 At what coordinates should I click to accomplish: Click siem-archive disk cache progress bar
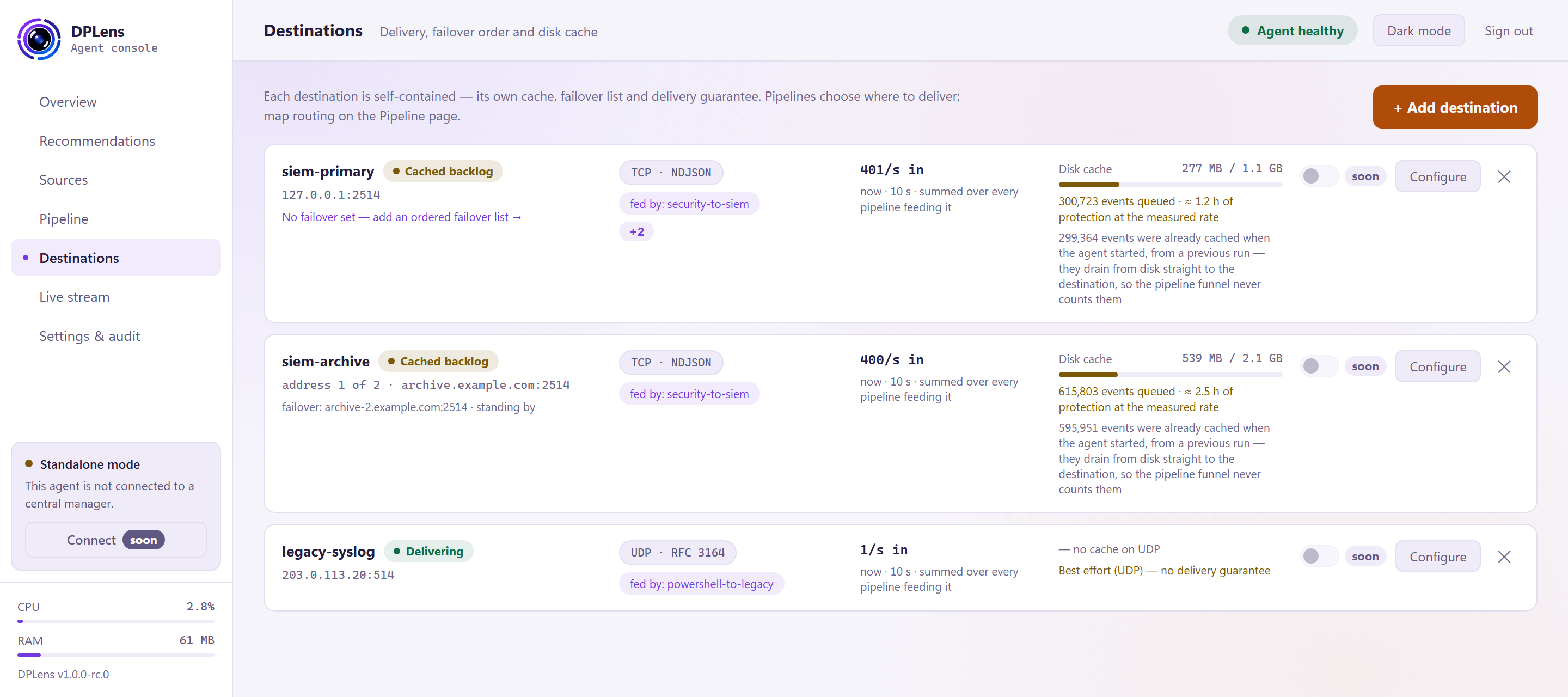(x=1170, y=375)
